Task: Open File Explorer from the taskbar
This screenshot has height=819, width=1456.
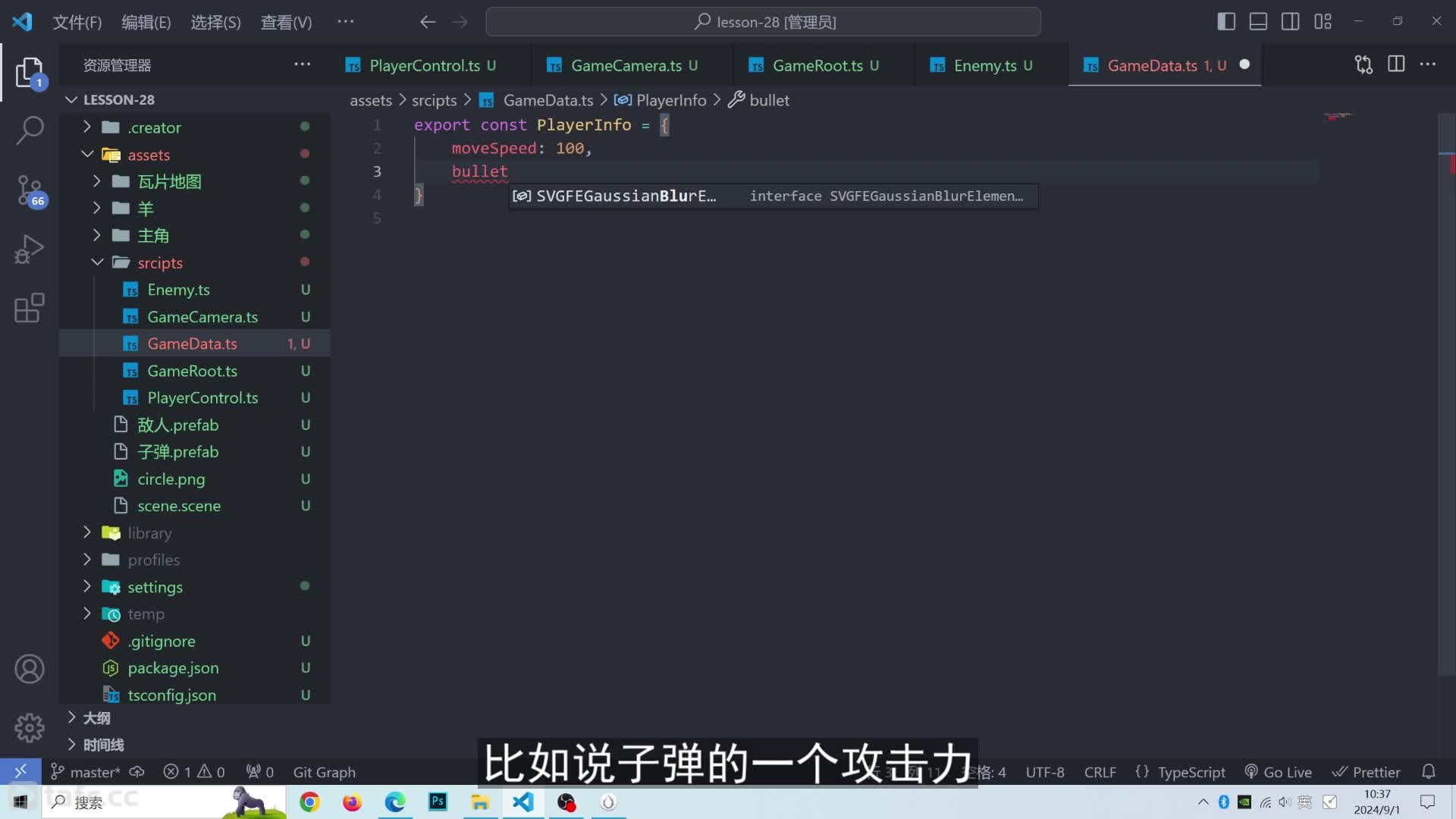Action: [480, 802]
